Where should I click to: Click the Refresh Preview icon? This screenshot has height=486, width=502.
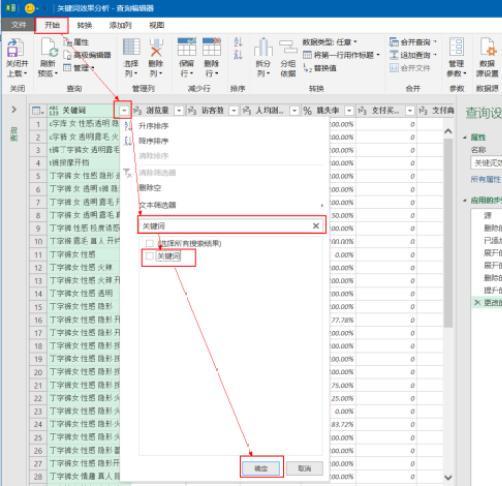pos(49,48)
